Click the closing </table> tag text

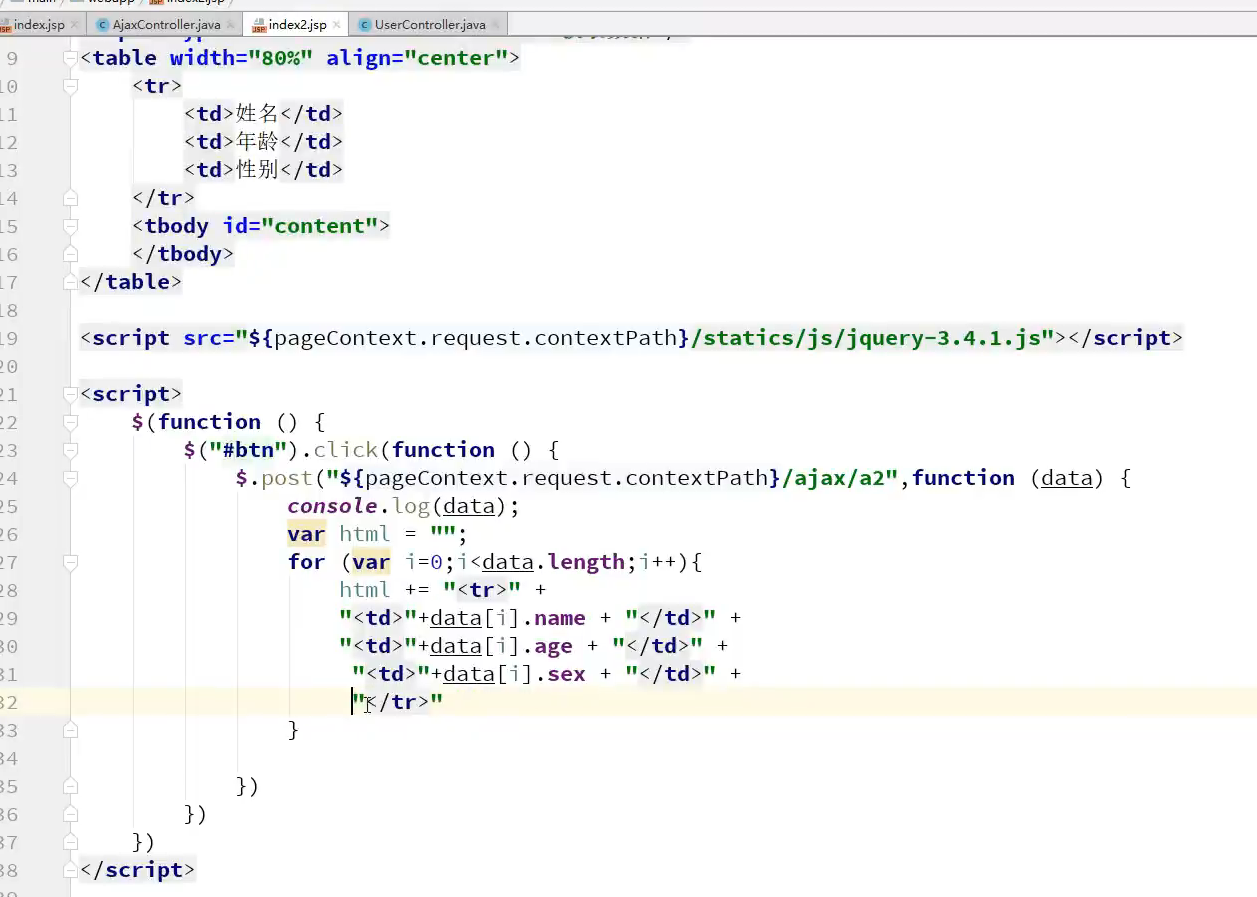(x=131, y=282)
